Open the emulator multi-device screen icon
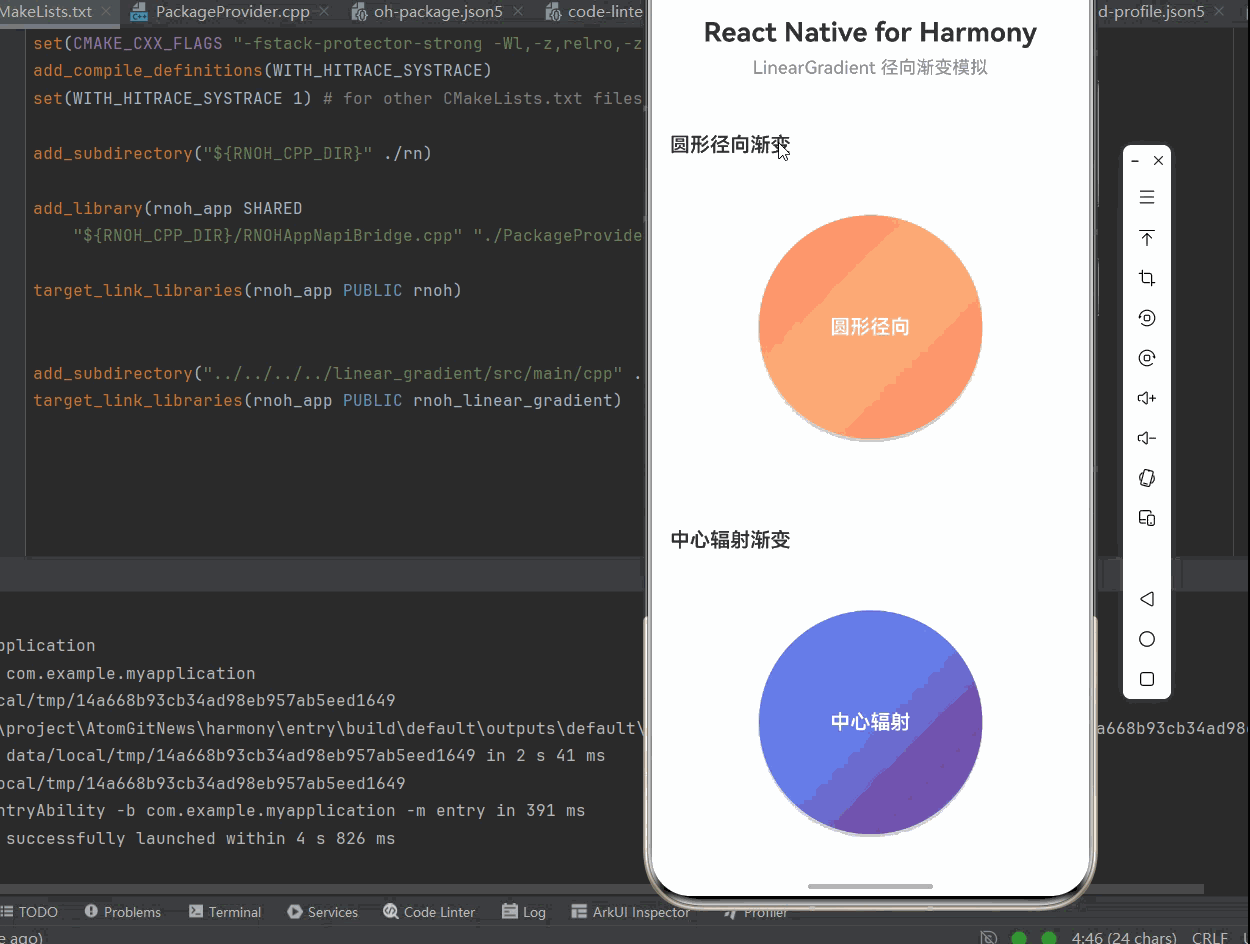The image size is (1250, 944). click(1147, 518)
